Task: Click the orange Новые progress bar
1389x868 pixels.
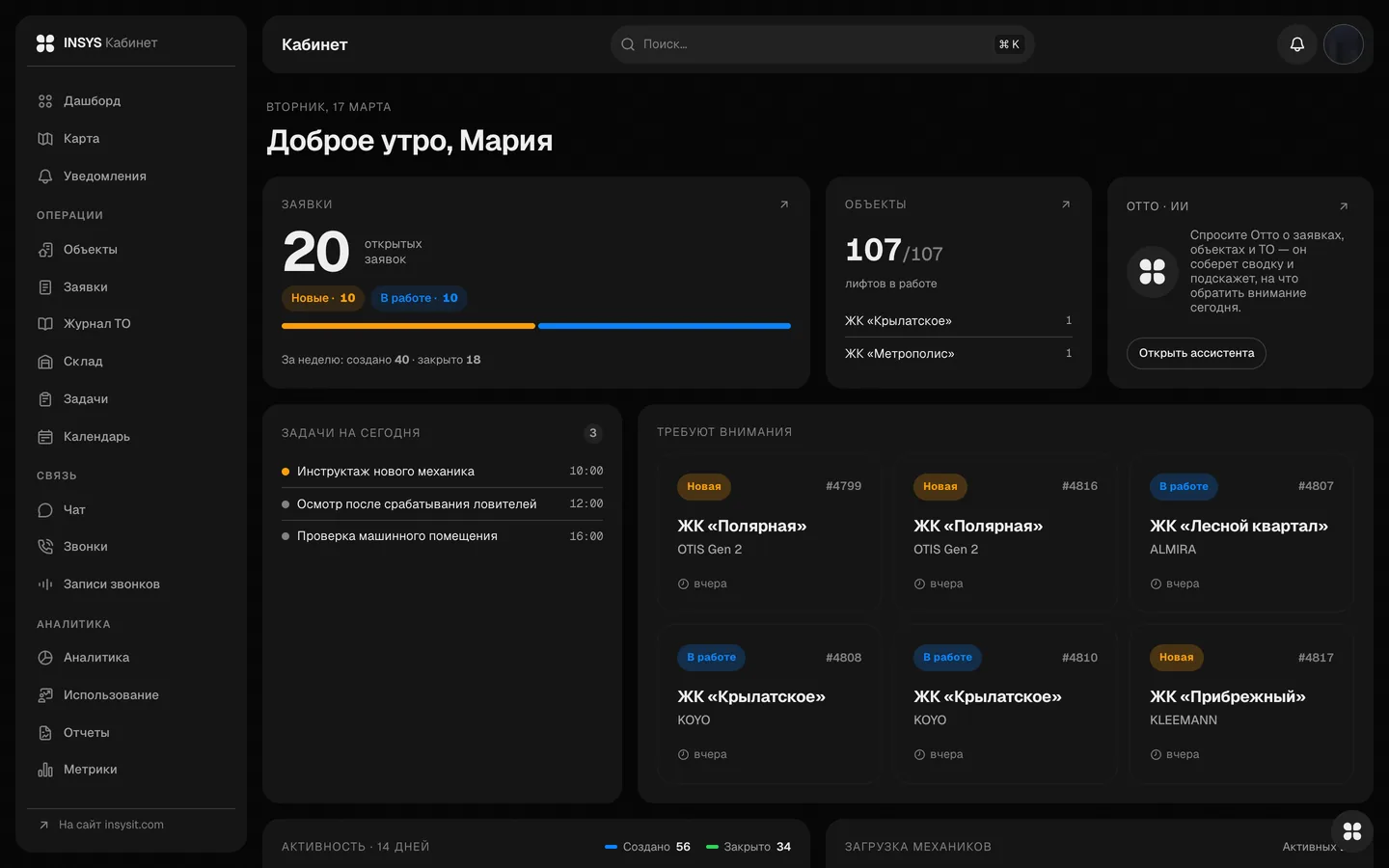Action: click(x=408, y=326)
